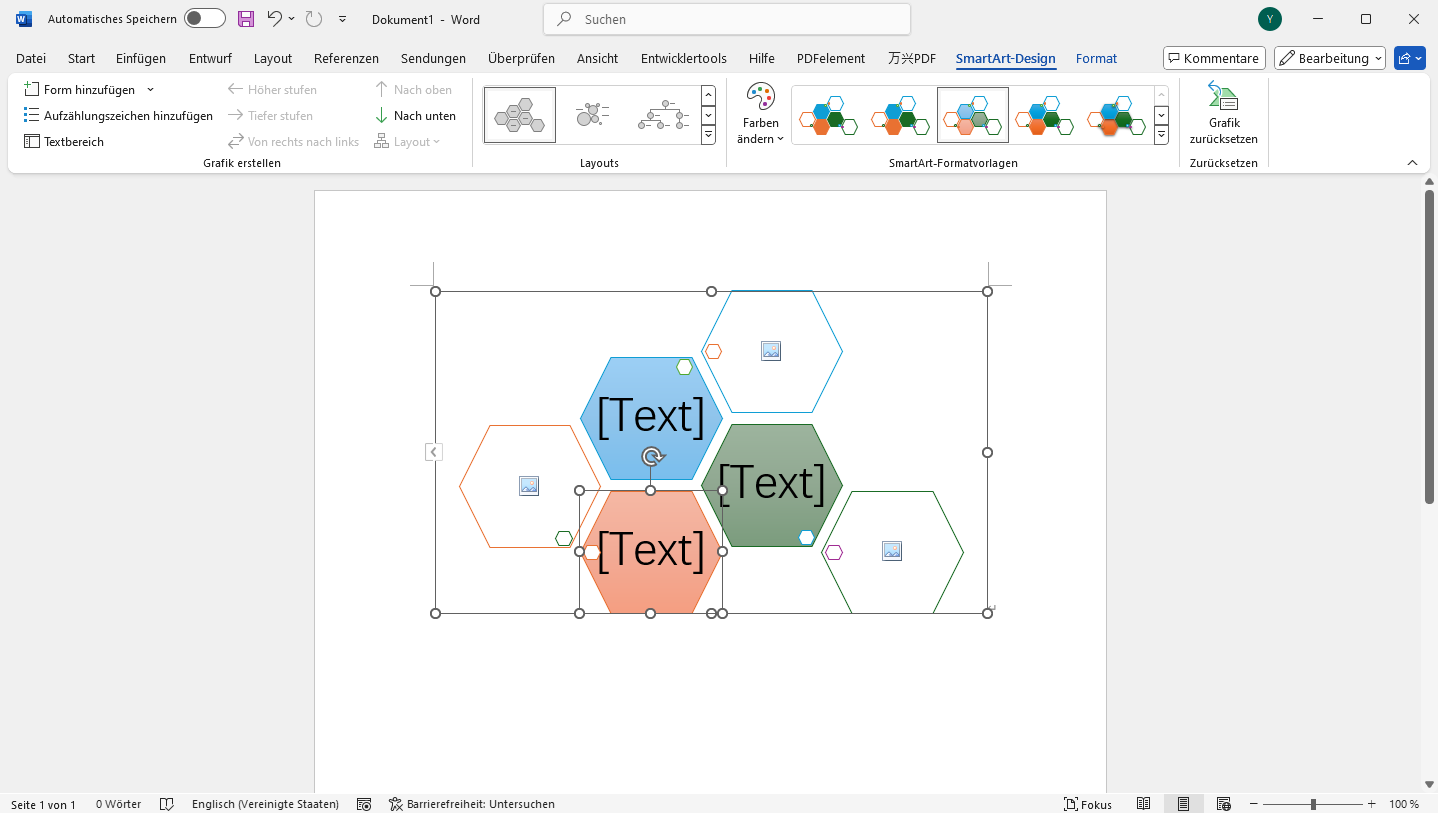Click the 100 % zoom level
The width and height of the screenshot is (1438, 813).
1404,804
